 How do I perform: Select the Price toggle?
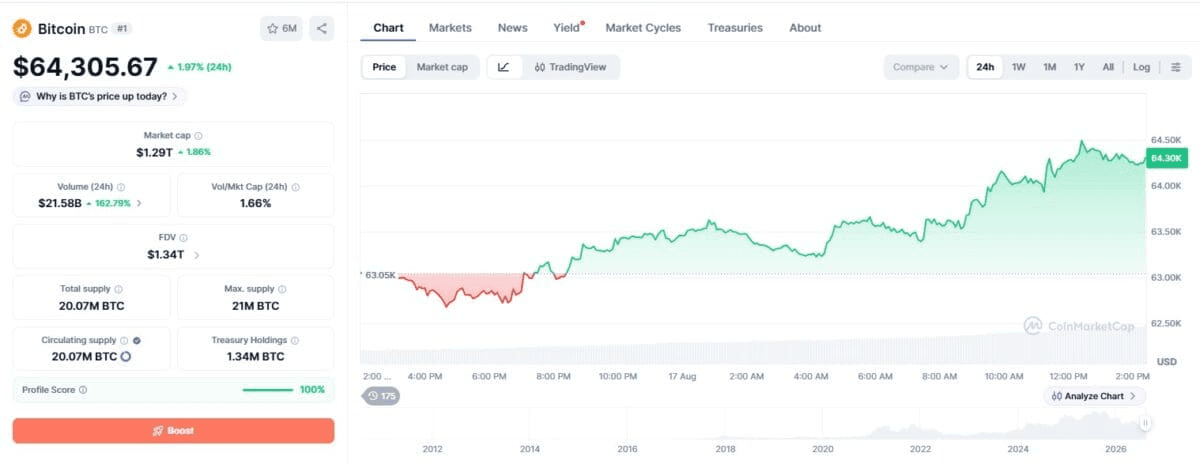point(384,67)
